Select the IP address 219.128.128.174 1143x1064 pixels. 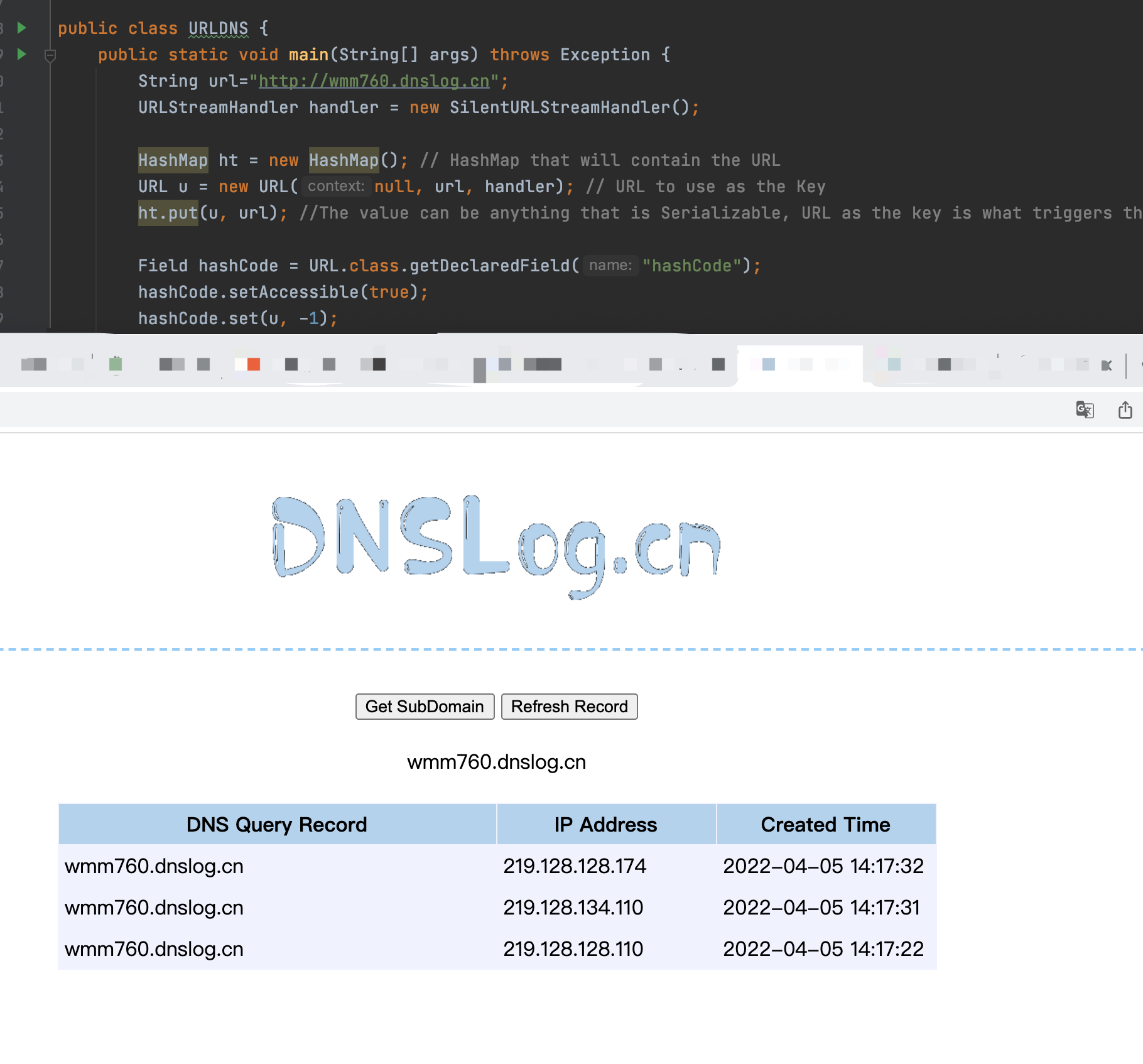click(575, 866)
